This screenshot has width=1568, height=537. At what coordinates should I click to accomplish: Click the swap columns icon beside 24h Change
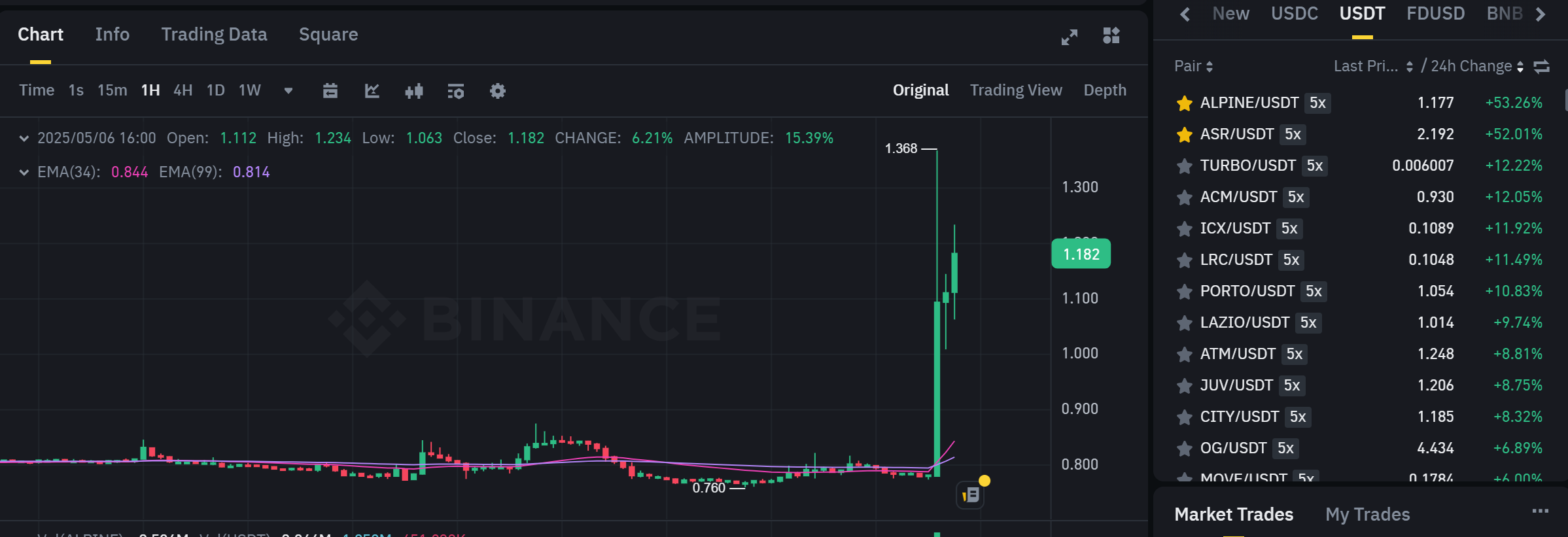(x=1542, y=66)
